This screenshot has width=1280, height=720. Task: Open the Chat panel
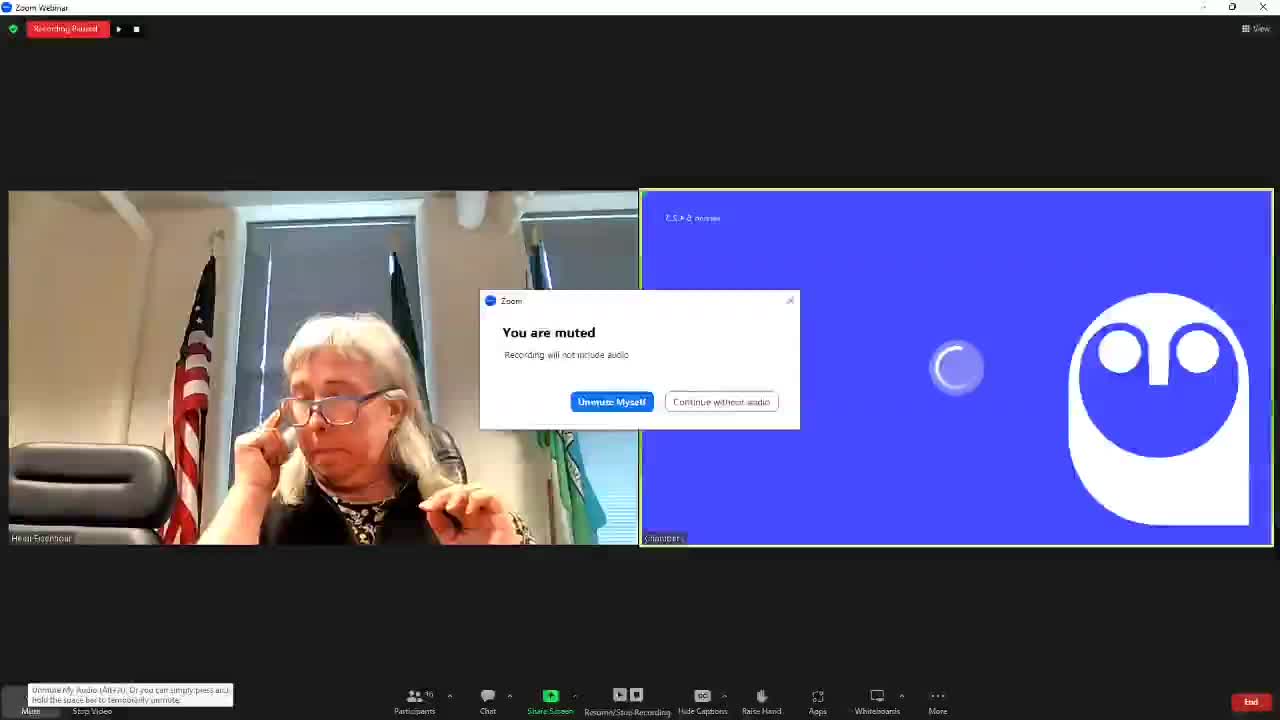click(x=488, y=700)
